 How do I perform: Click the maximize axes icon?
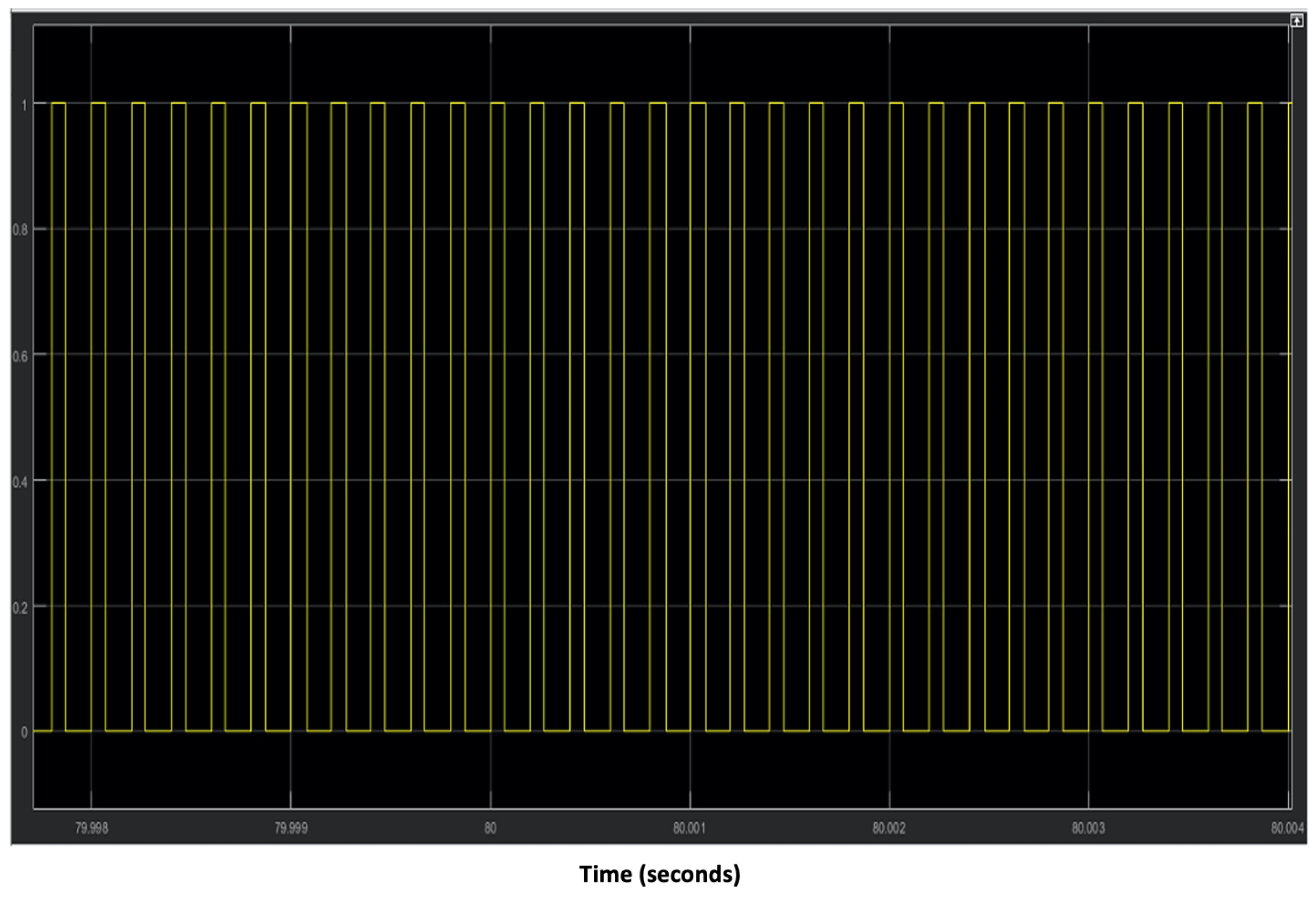tap(1296, 21)
